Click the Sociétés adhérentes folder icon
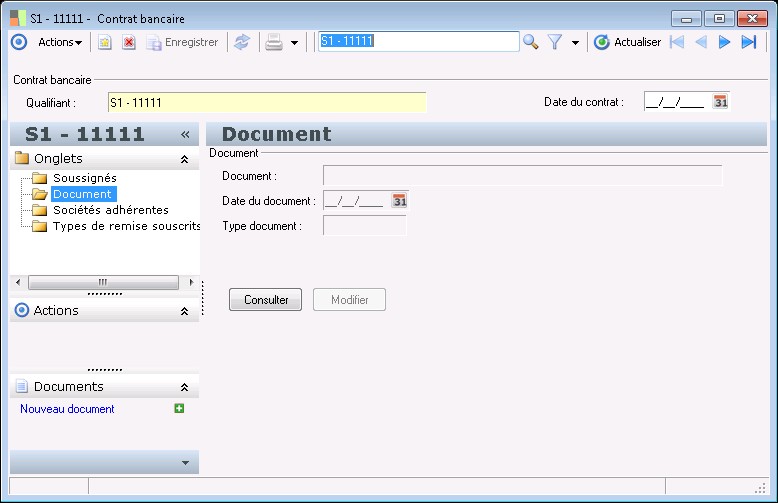Viewport: 778px width, 503px height. pyautogui.click(x=39, y=210)
